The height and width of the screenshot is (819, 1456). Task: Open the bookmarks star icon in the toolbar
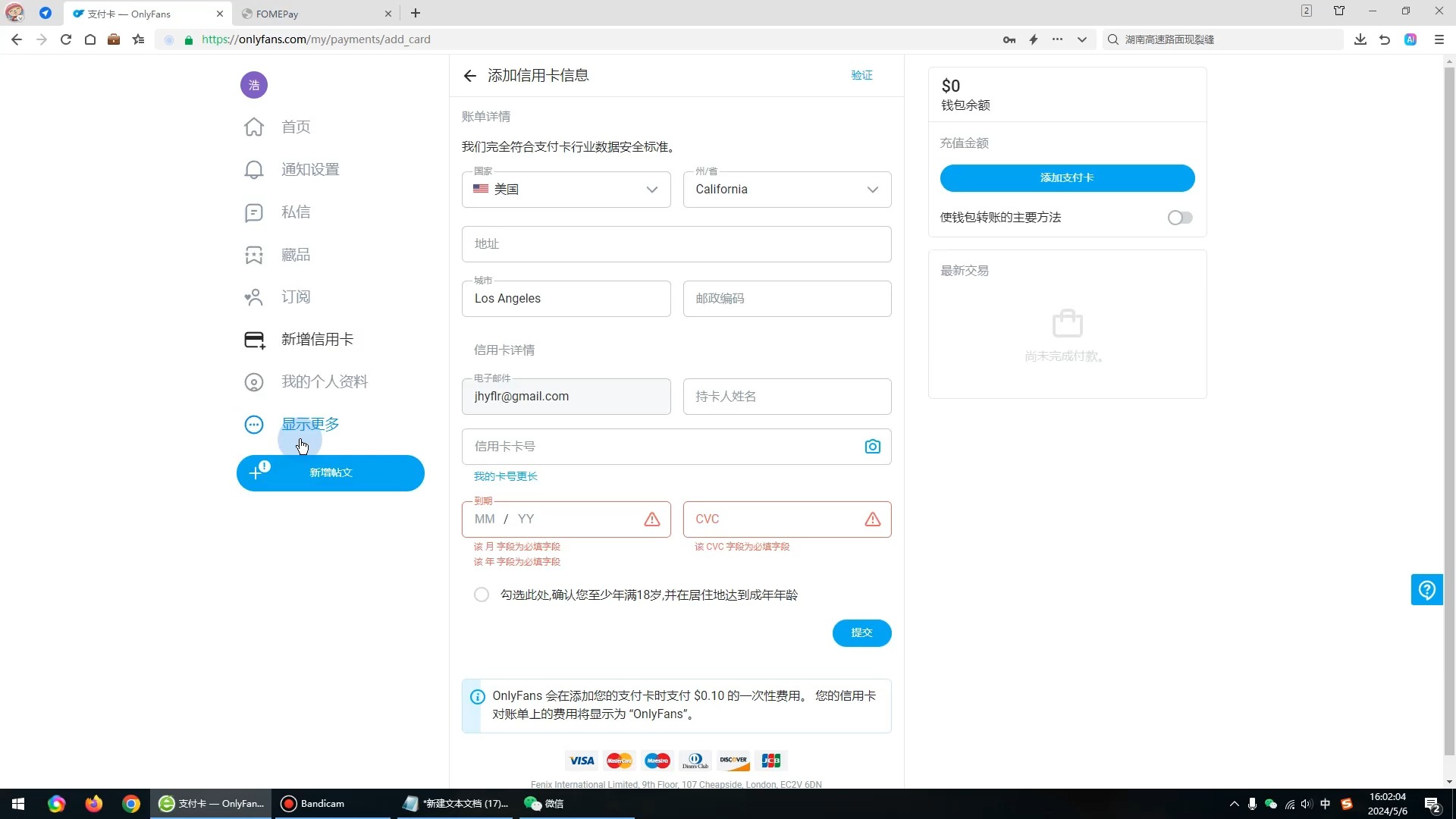138,39
